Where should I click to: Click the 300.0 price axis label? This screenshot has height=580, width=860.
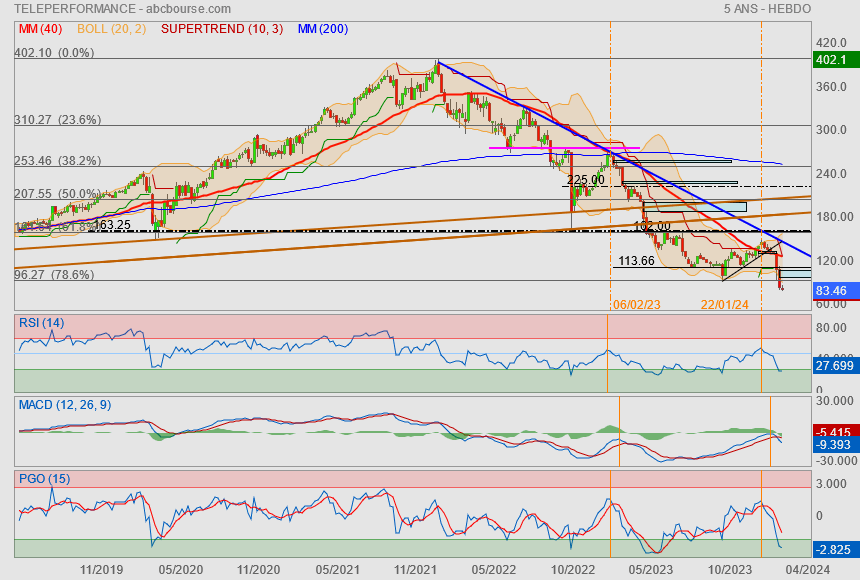(x=831, y=129)
